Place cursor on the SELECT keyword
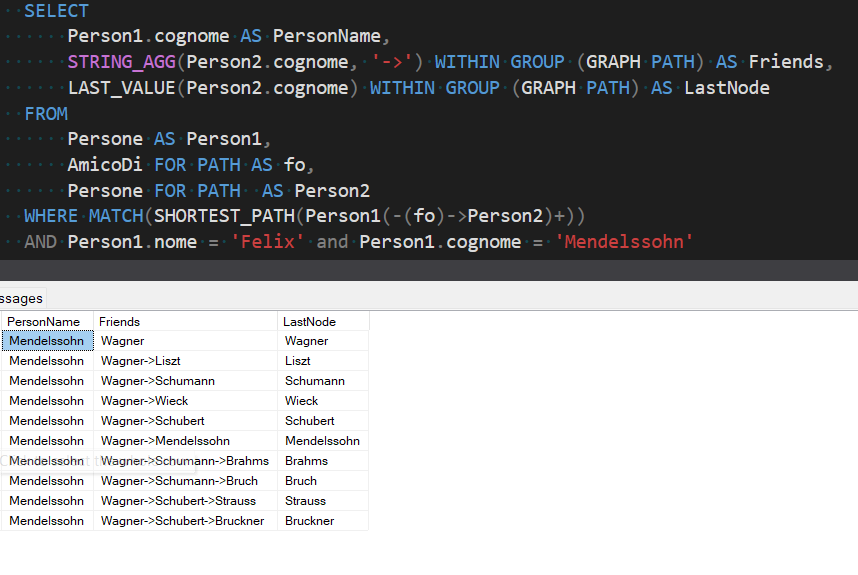858x575 pixels. click(56, 11)
